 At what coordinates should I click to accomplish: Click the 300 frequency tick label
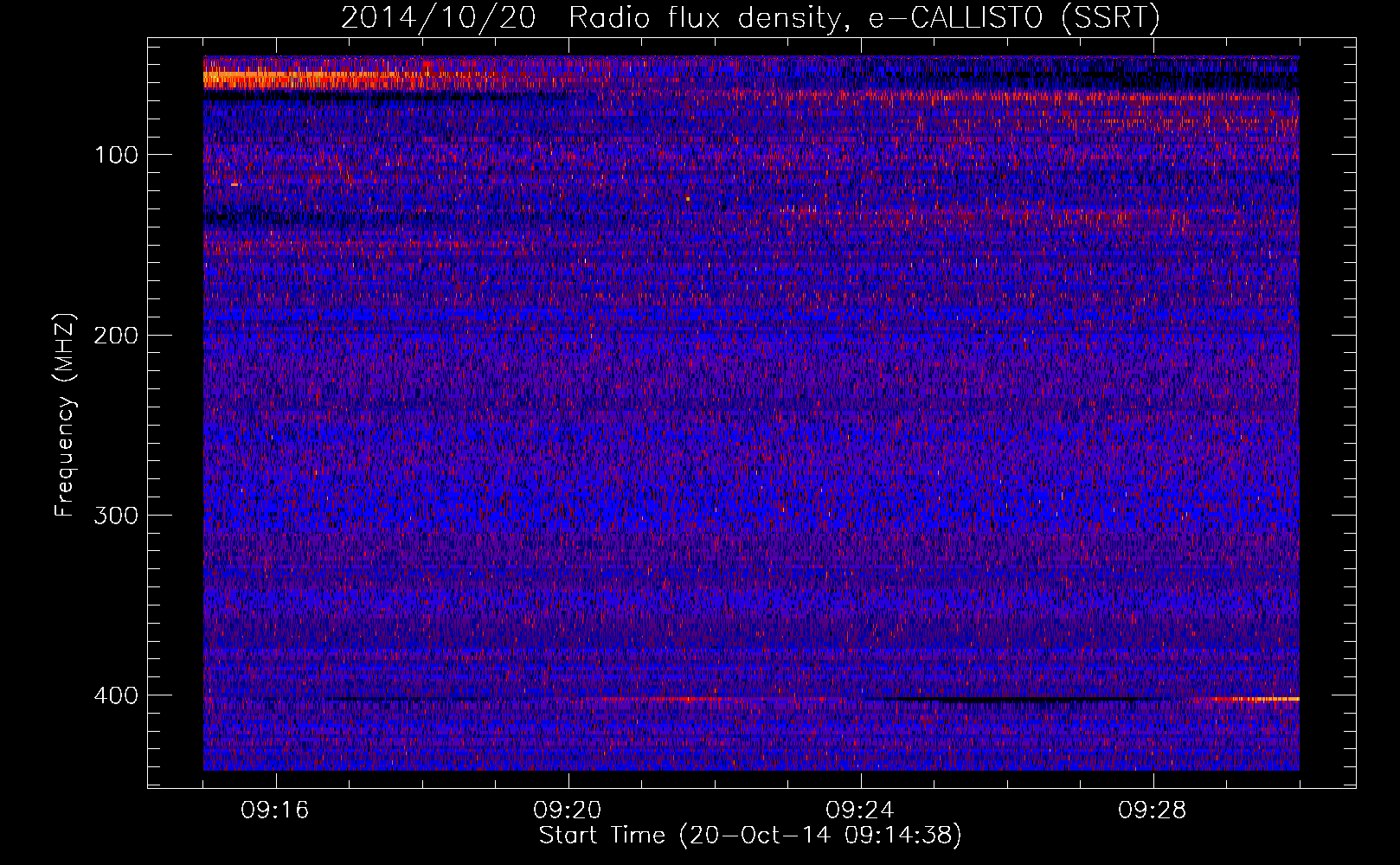pyautogui.click(x=116, y=516)
